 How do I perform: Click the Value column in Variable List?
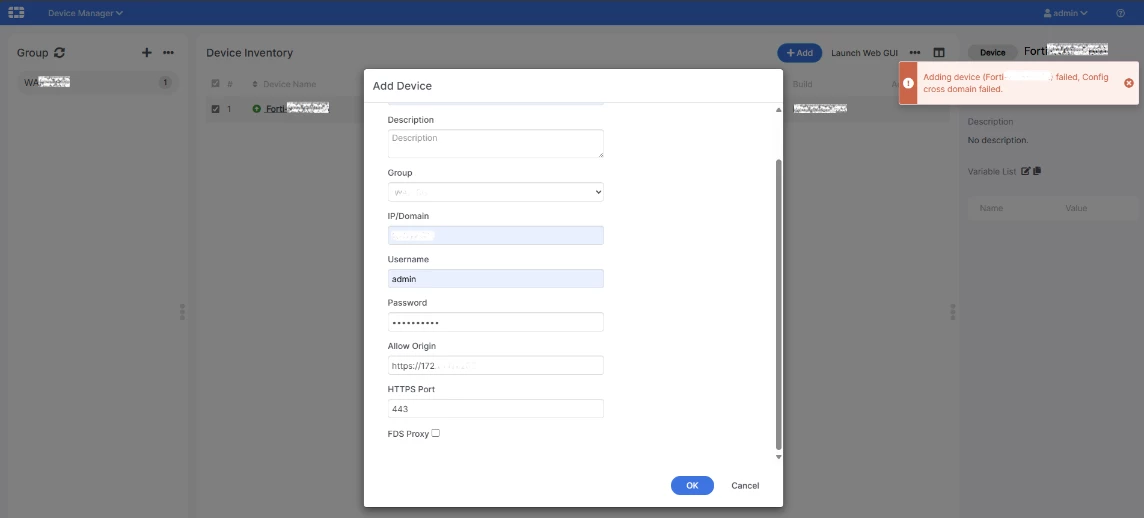tap(1076, 208)
